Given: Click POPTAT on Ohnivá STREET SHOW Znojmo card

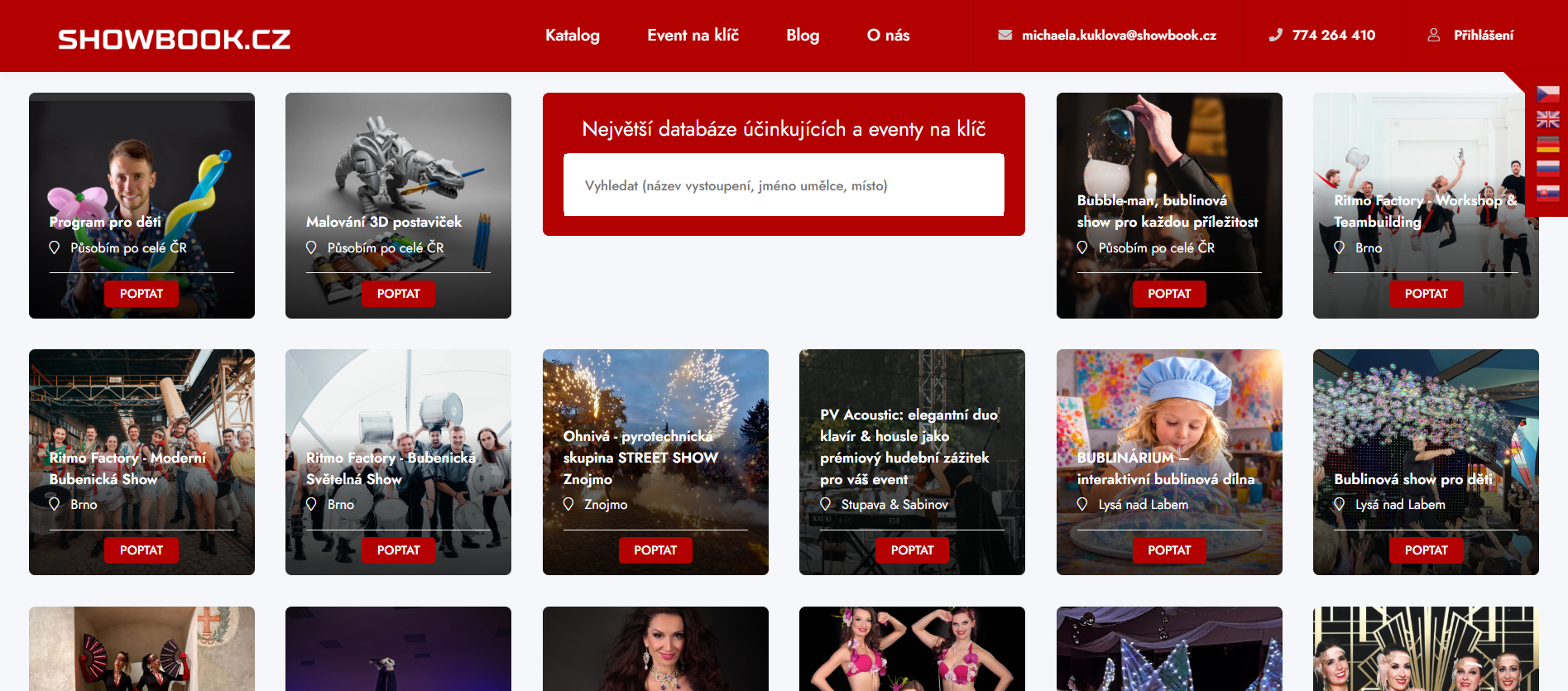Looking at the screenshot, I should 655,550.
